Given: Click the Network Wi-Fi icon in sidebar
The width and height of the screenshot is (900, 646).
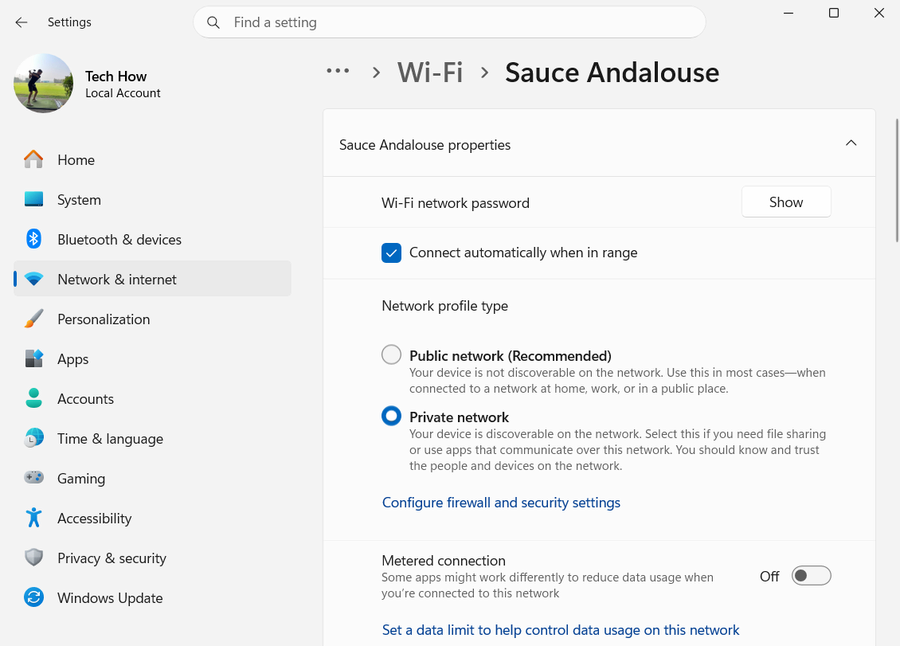Looking at the screenshot, I should click(x=34, y=279).
